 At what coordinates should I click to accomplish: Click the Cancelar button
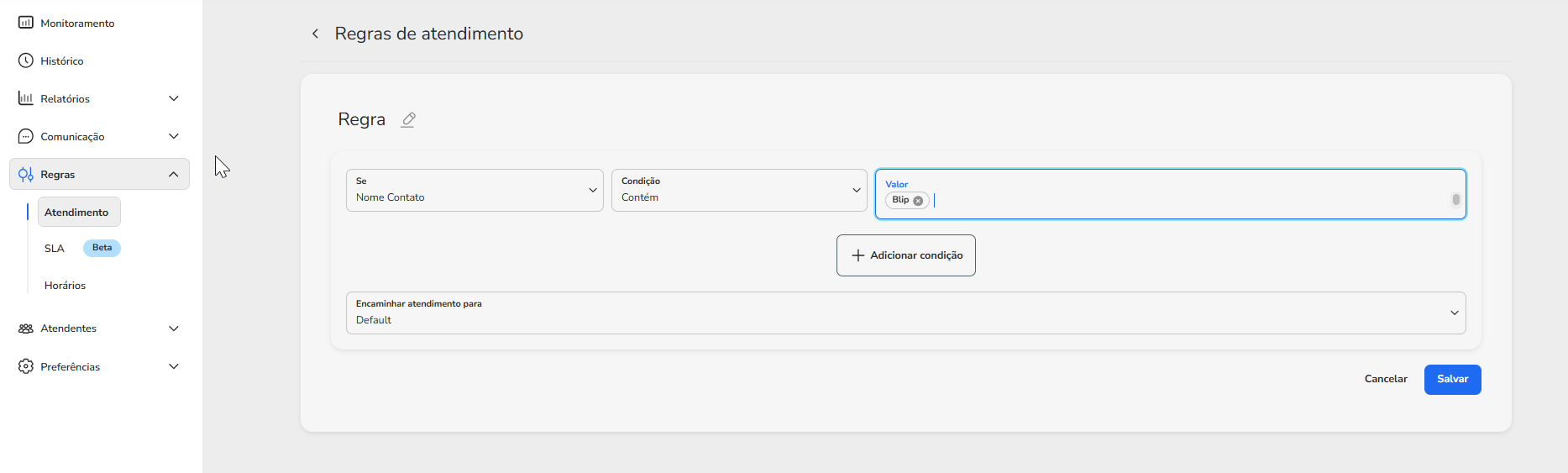1386,379
